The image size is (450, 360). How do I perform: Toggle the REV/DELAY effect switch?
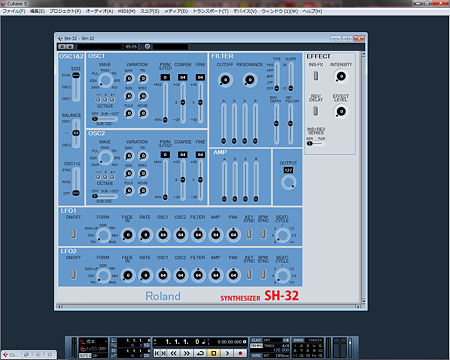coord(316,111)
